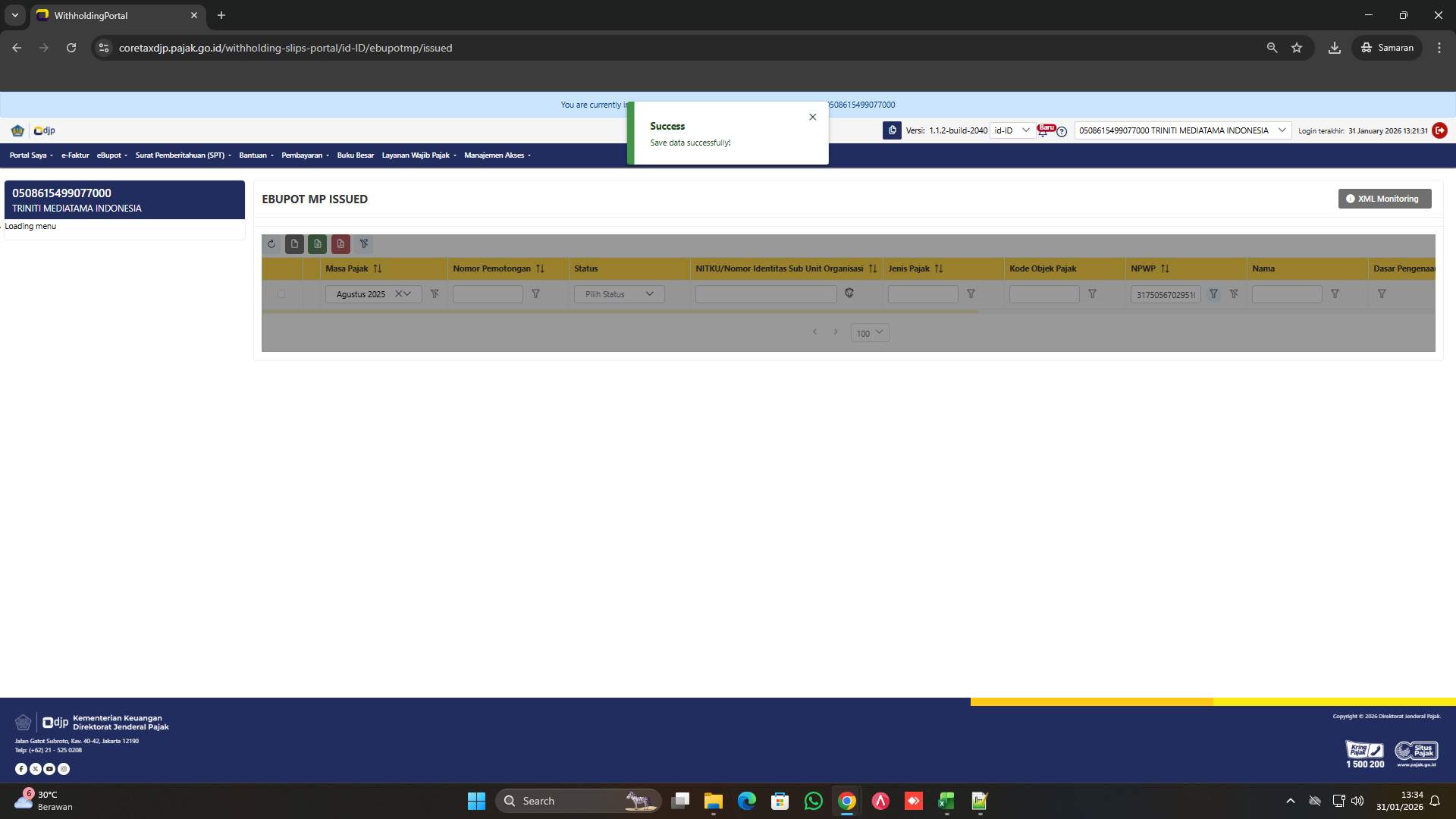Viewport: 1456px width, 819px height.
Task: Open WhatsApp from the taskbar
Action: [x=814, y=801]
